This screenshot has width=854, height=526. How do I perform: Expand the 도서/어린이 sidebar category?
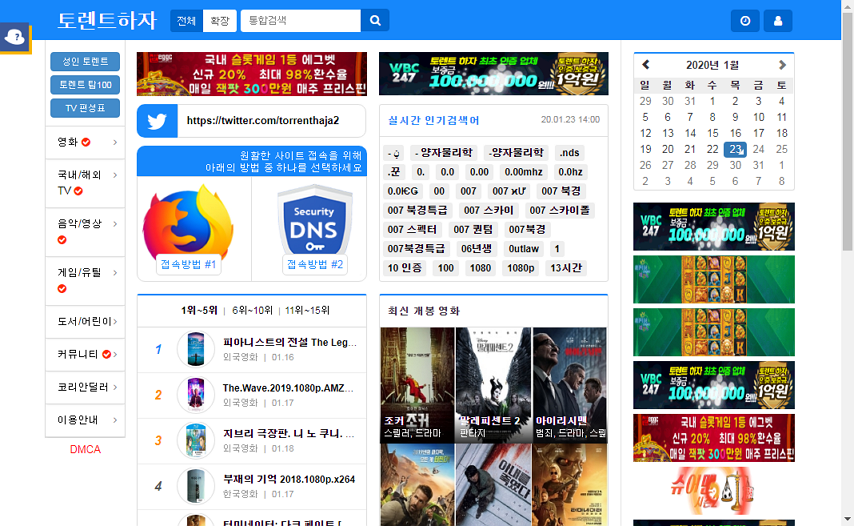click(86, 322)
